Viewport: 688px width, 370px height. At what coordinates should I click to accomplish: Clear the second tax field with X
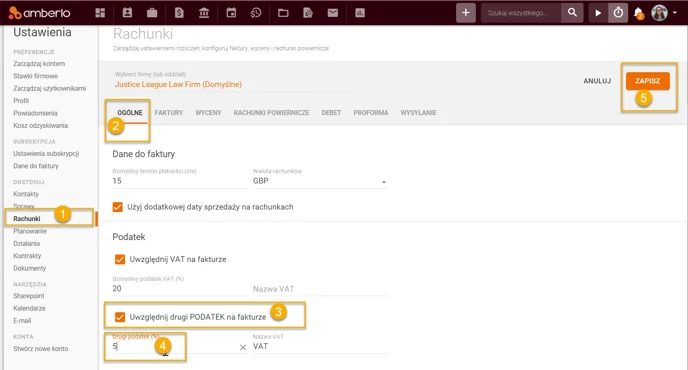tap(243, 347)
